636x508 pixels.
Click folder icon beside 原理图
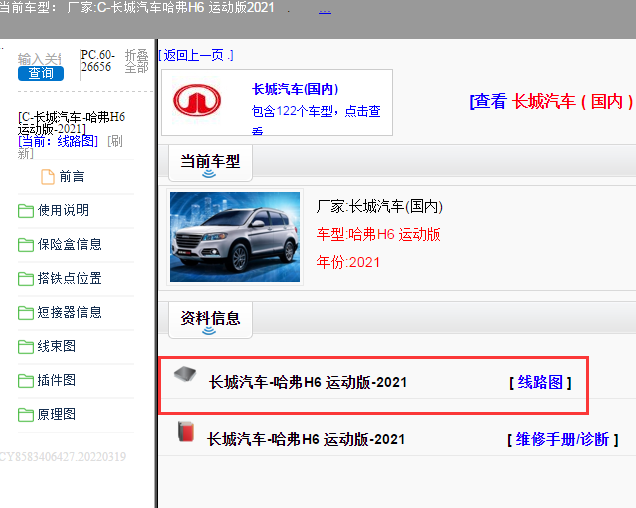[x=26, y=415]
